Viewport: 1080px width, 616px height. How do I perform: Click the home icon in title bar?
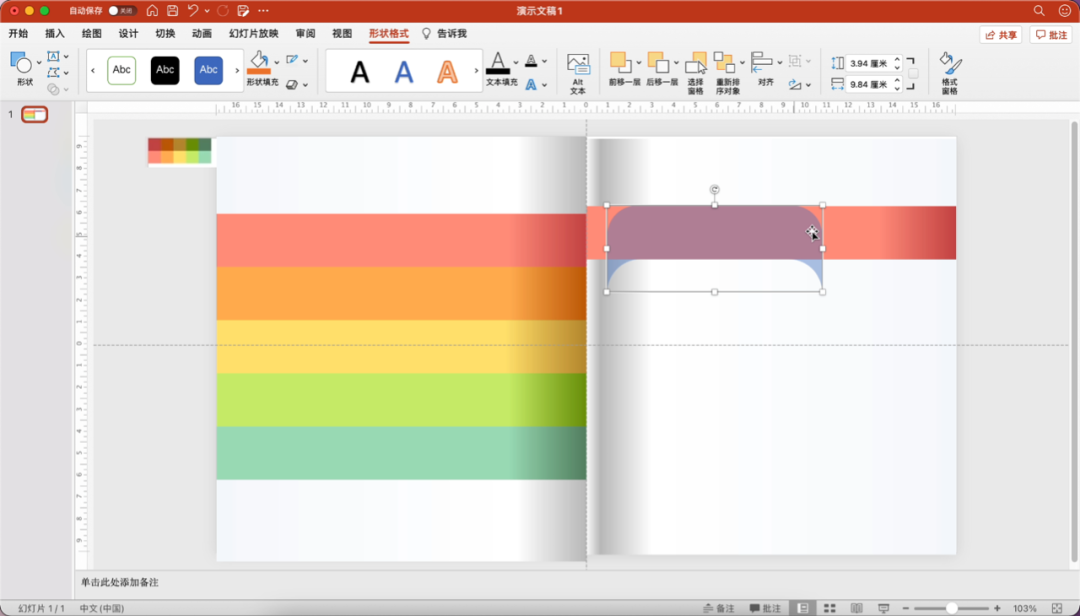pyautogui.click(x=152, y=10)
